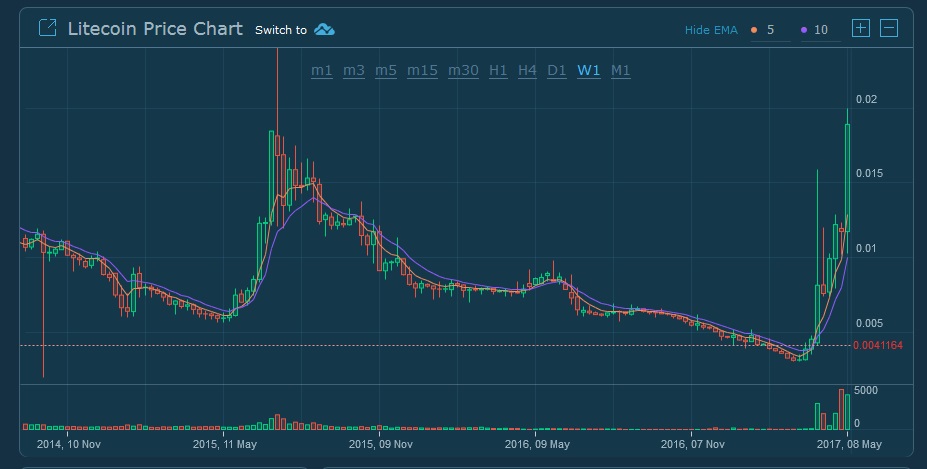Image resolution: width=927 pixels, height=469 pixels.
Task: Click the 2017, 08 May date label
Action: 849,444
